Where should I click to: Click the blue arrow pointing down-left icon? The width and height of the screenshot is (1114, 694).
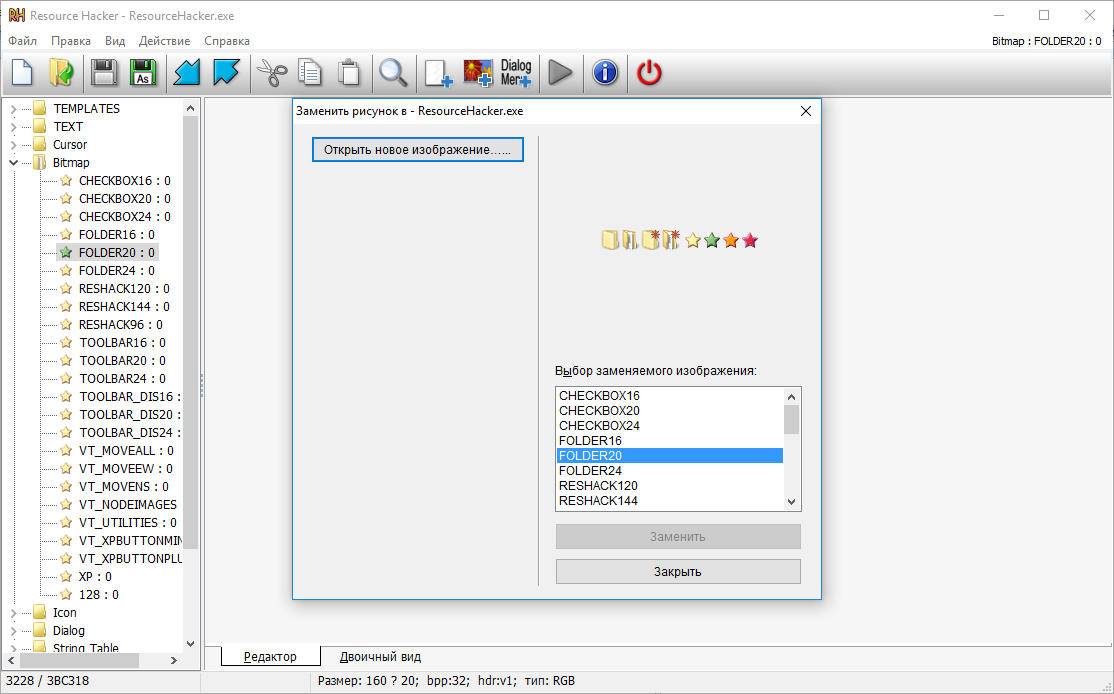pyautogui.click(x=187, y=72)
